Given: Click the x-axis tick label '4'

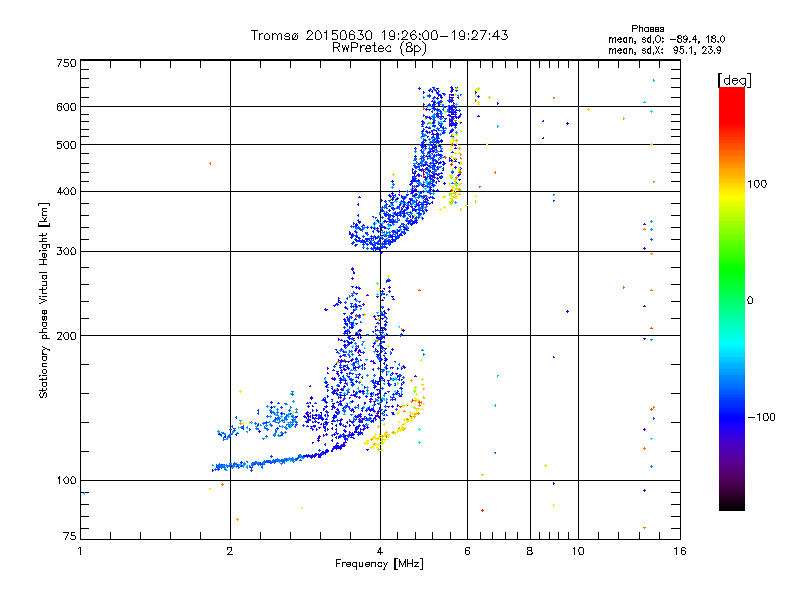Looking at the screenshot, I should 380,551.
